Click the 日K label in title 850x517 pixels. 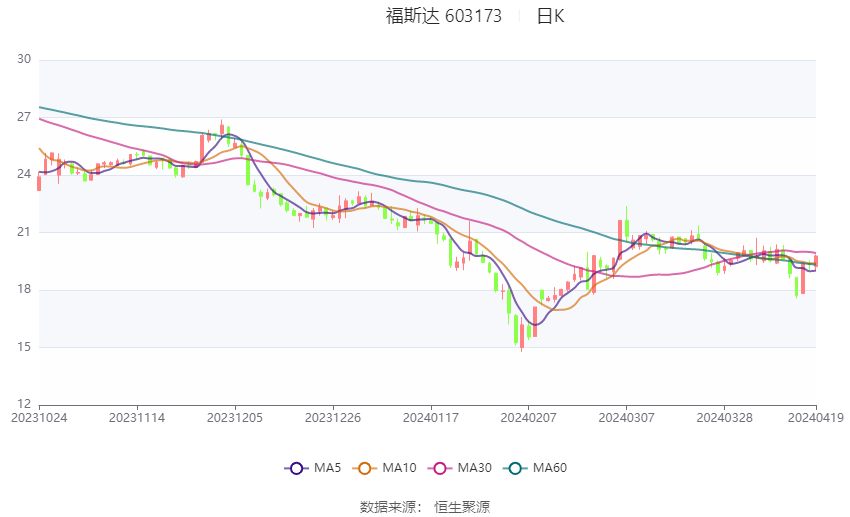550,16
